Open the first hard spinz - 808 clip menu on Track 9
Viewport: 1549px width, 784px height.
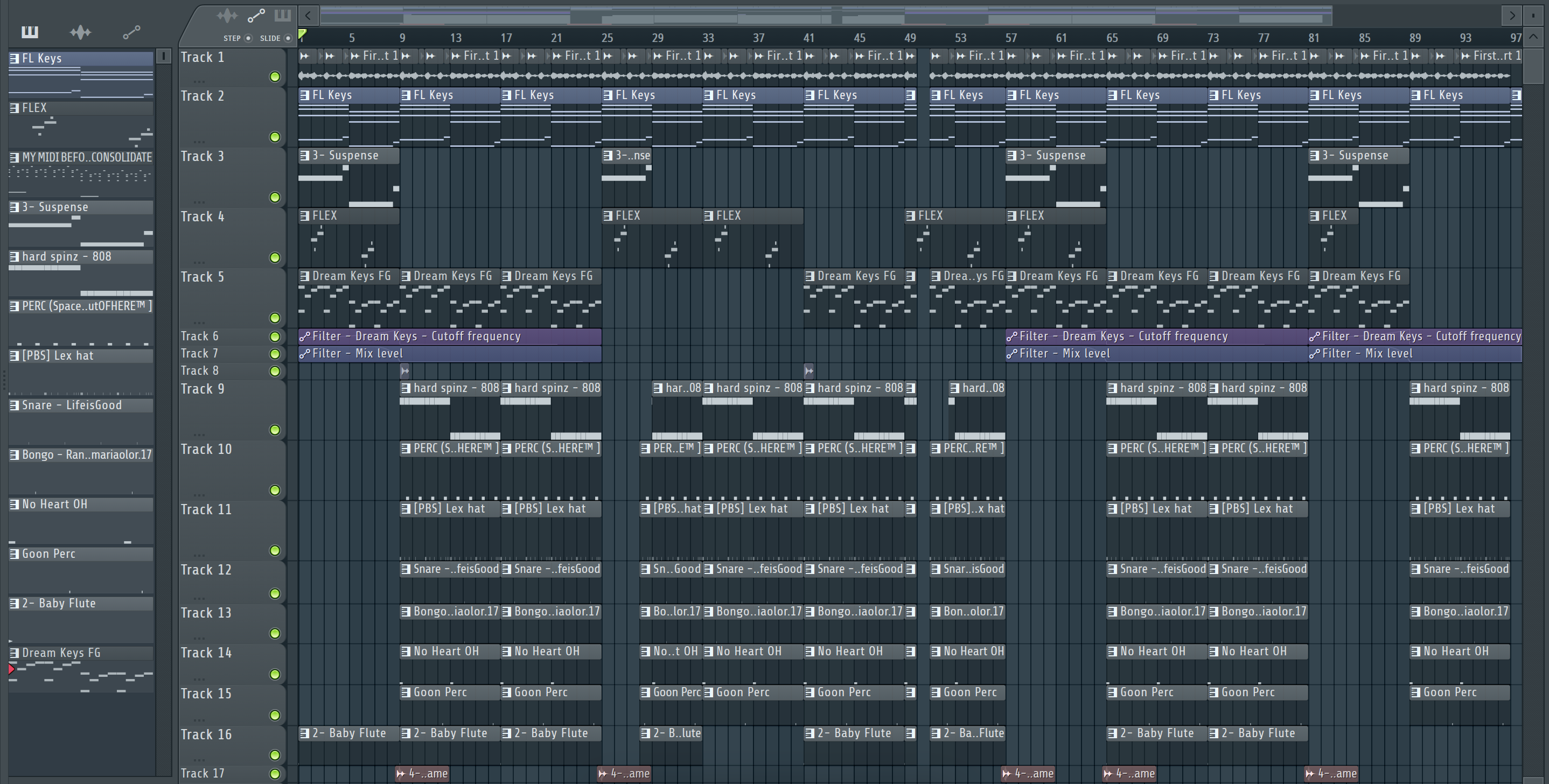(406, 388)
